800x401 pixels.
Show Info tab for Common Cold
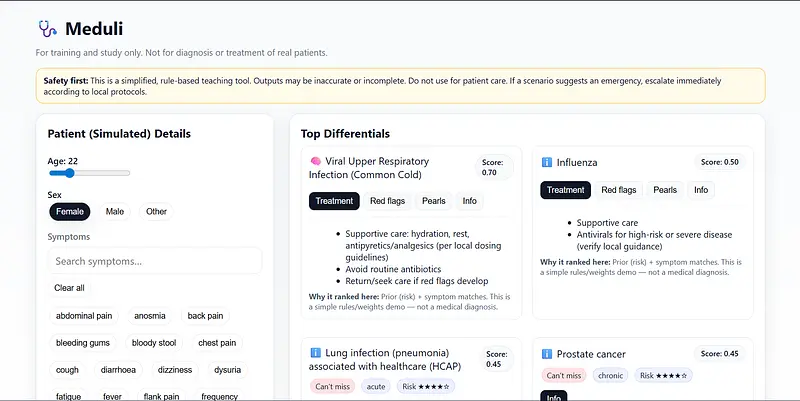pyautogui.click(x=469, y=201)
